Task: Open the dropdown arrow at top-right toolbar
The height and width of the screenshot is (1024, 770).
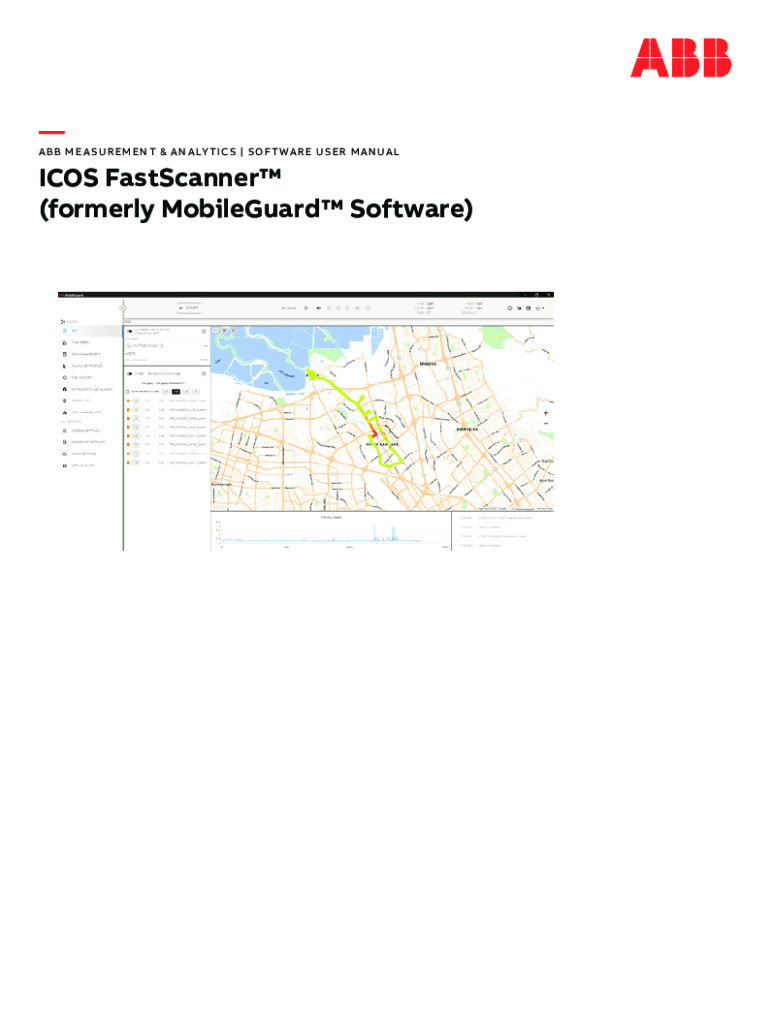Action: (545, 308)
